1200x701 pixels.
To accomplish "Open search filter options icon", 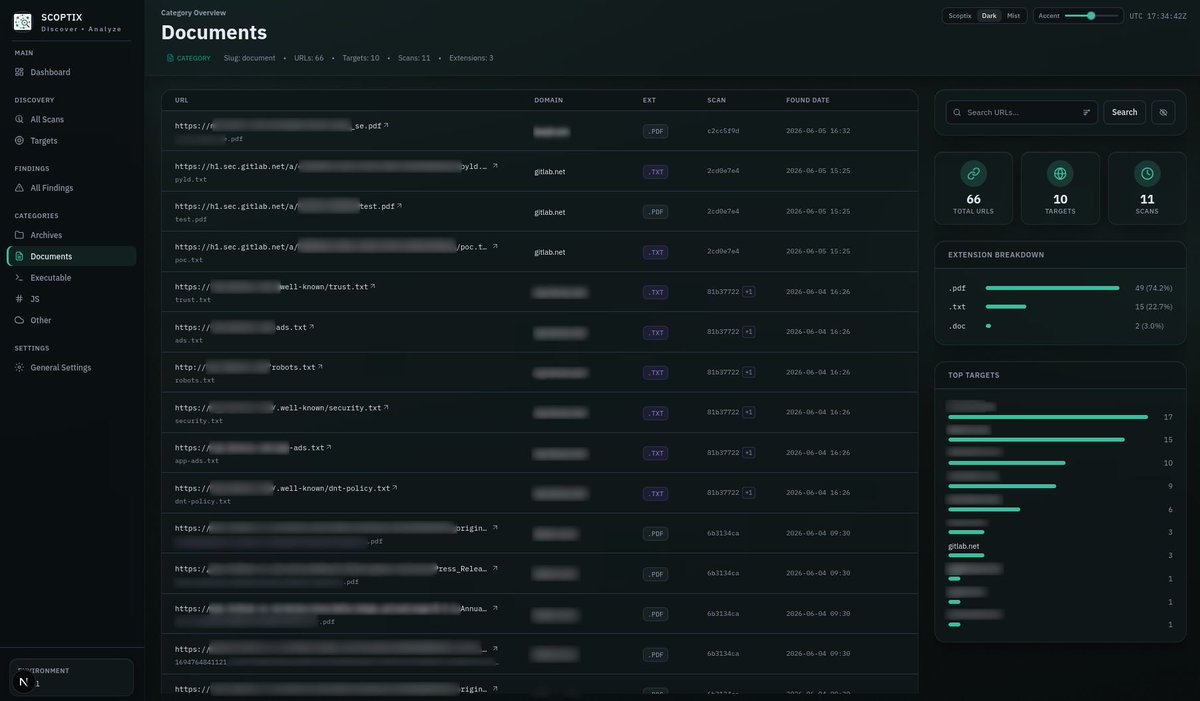I will coord(1086,112).
